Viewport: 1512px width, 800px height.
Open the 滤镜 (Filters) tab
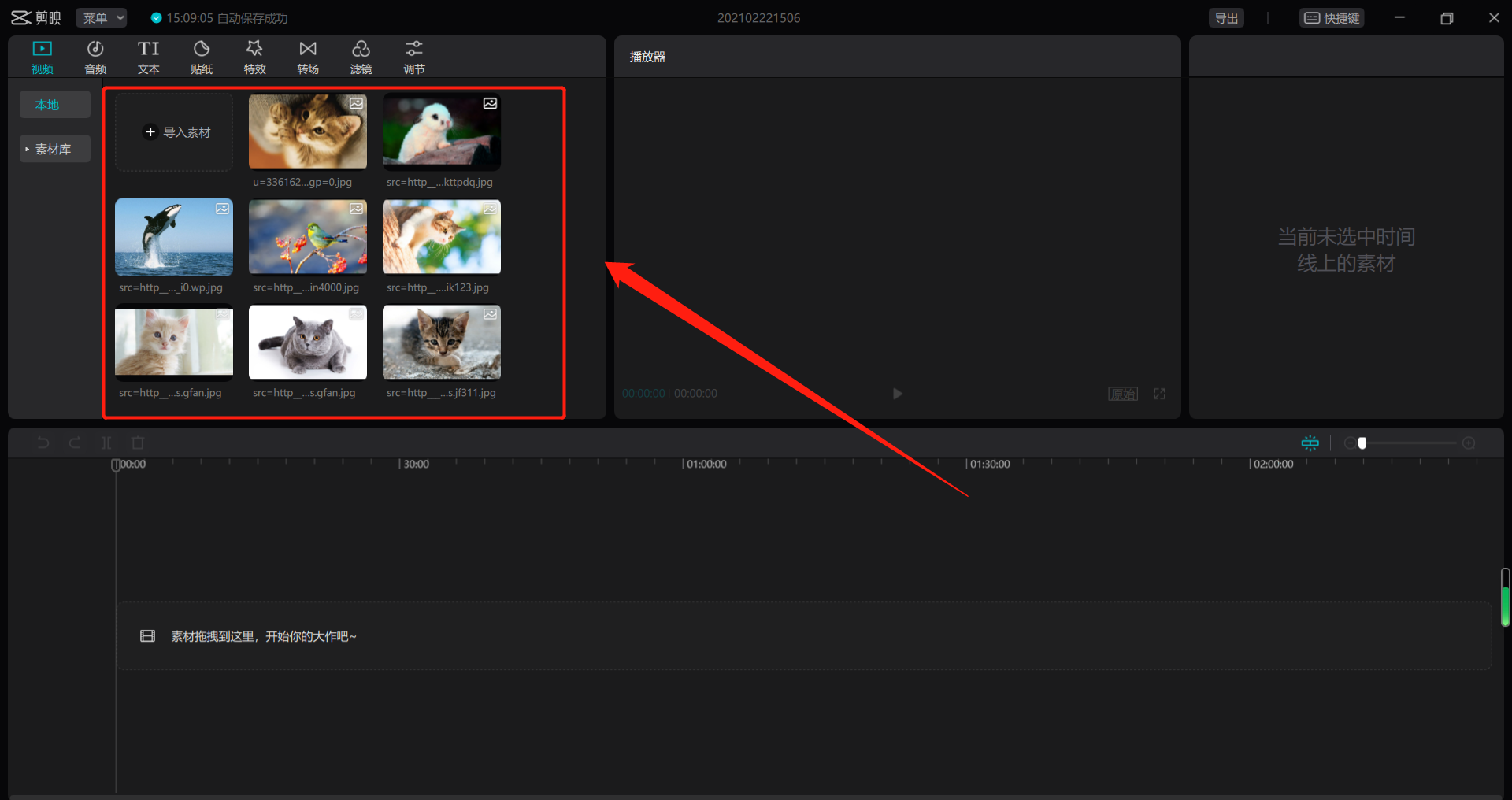pos(361,57)
